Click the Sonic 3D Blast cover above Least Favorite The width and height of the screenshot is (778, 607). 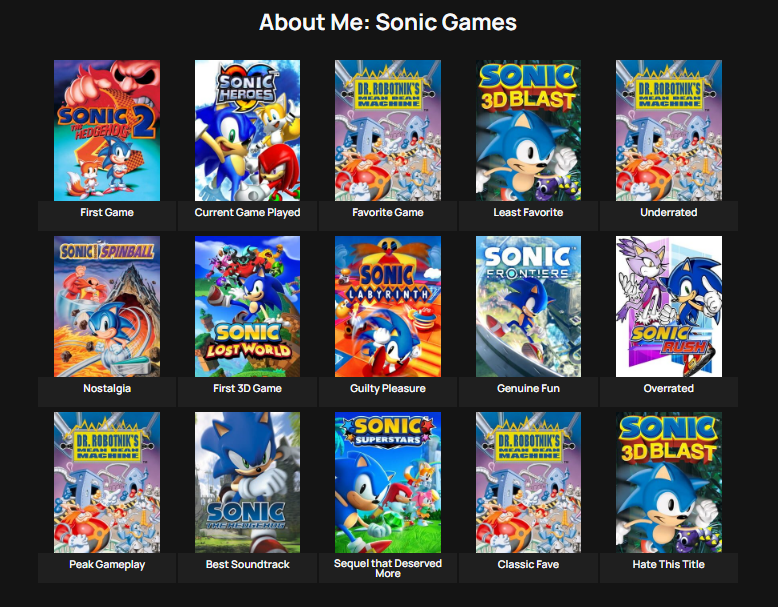tap(528, 131)
